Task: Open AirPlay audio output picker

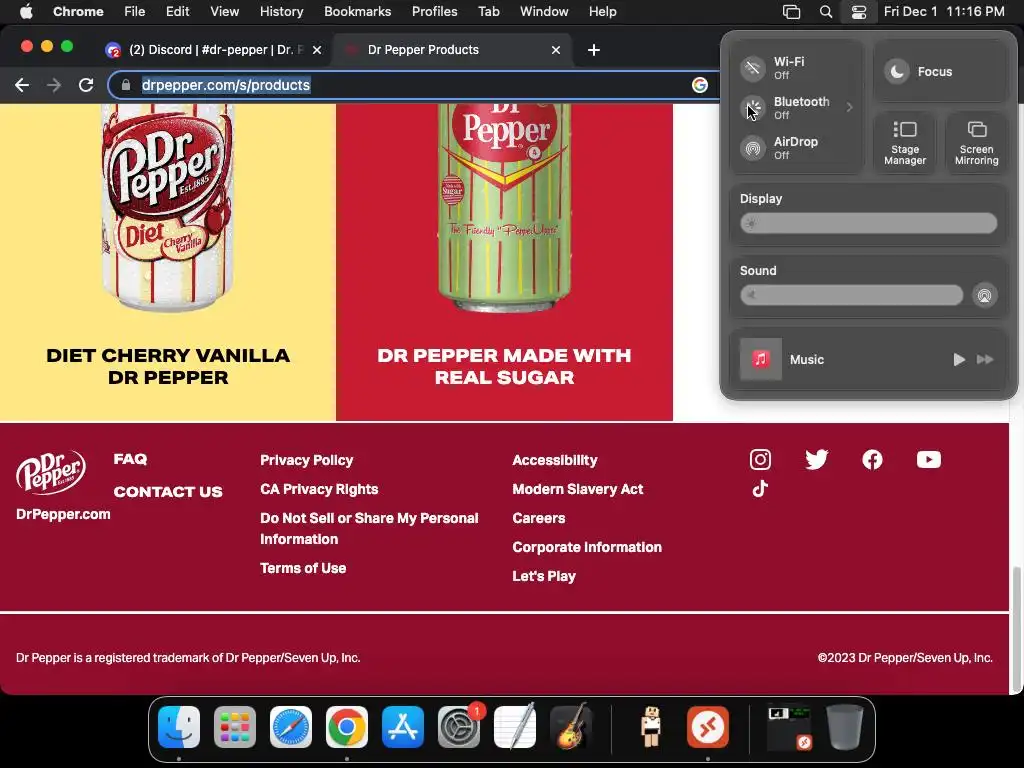Action: point(984,295)
